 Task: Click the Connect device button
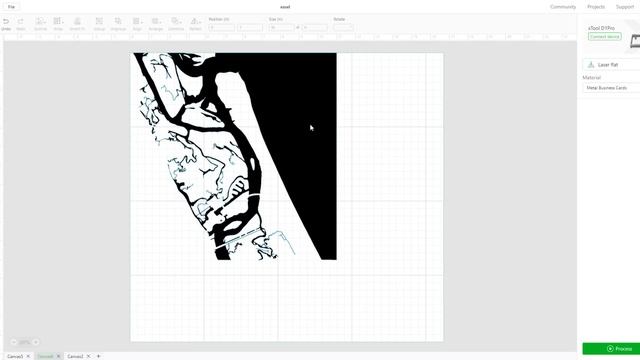tap(604, 37)
